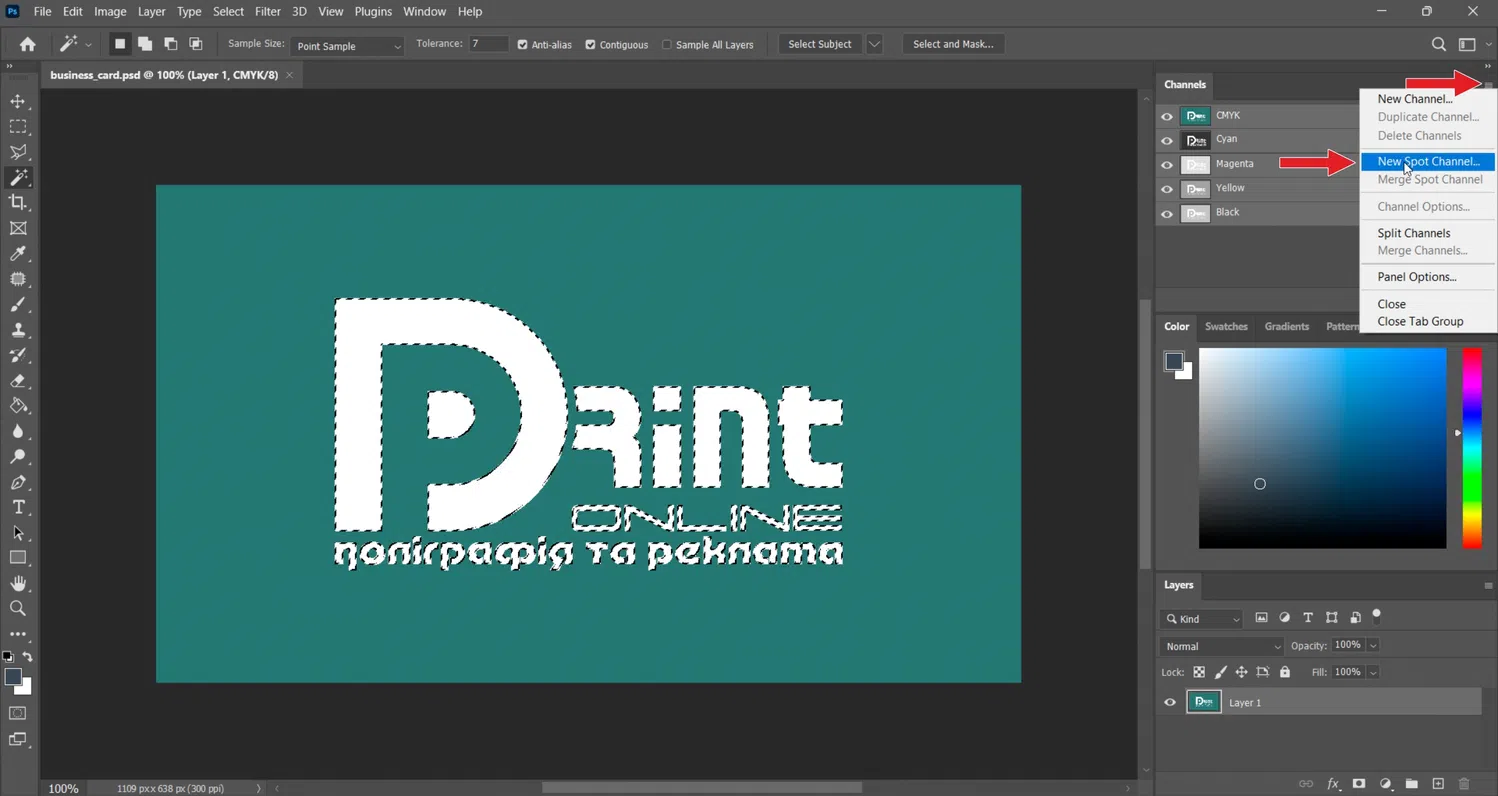
Task: Hide the CMYK composite channel
Action: [x=1167, y=116]
